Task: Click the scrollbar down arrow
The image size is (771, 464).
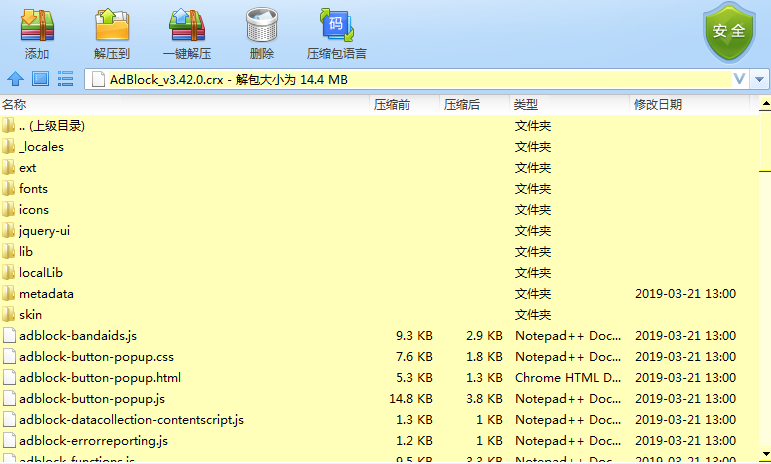Action: [x=765, y=455]
